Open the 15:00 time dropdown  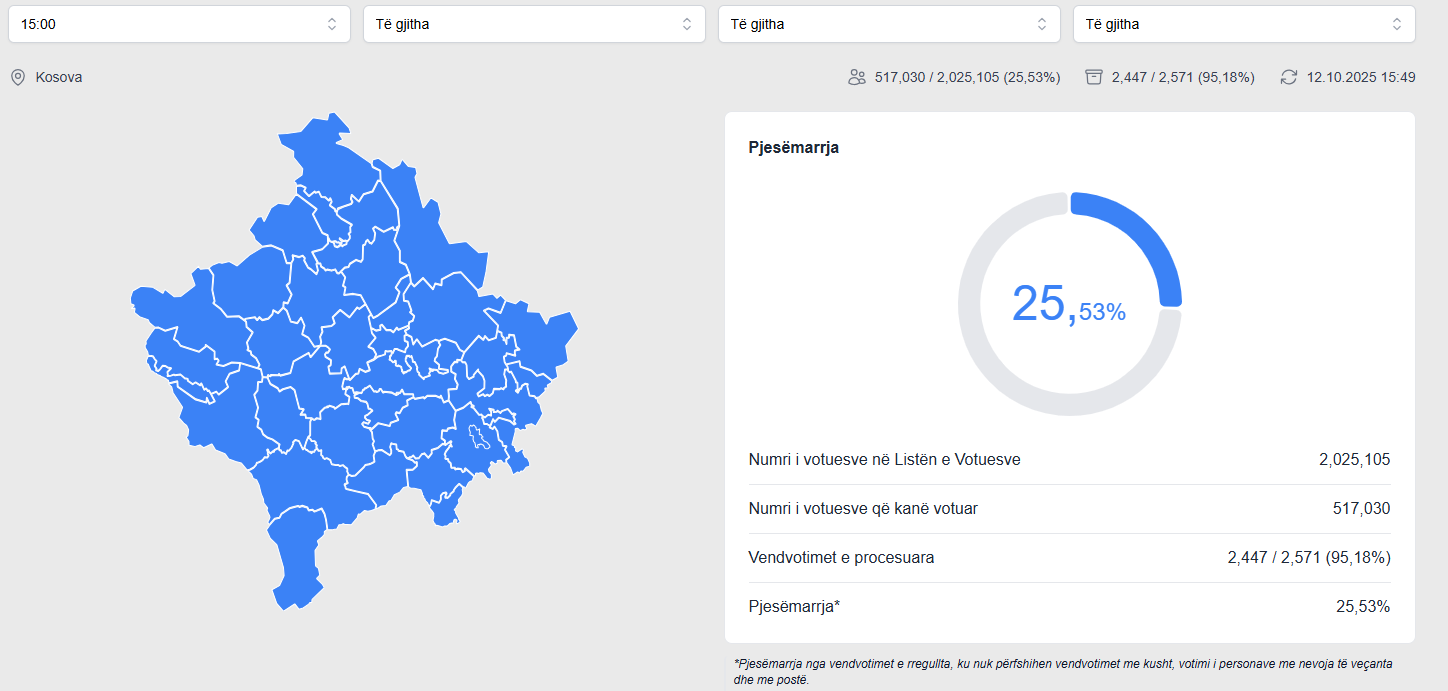[179, 24]
